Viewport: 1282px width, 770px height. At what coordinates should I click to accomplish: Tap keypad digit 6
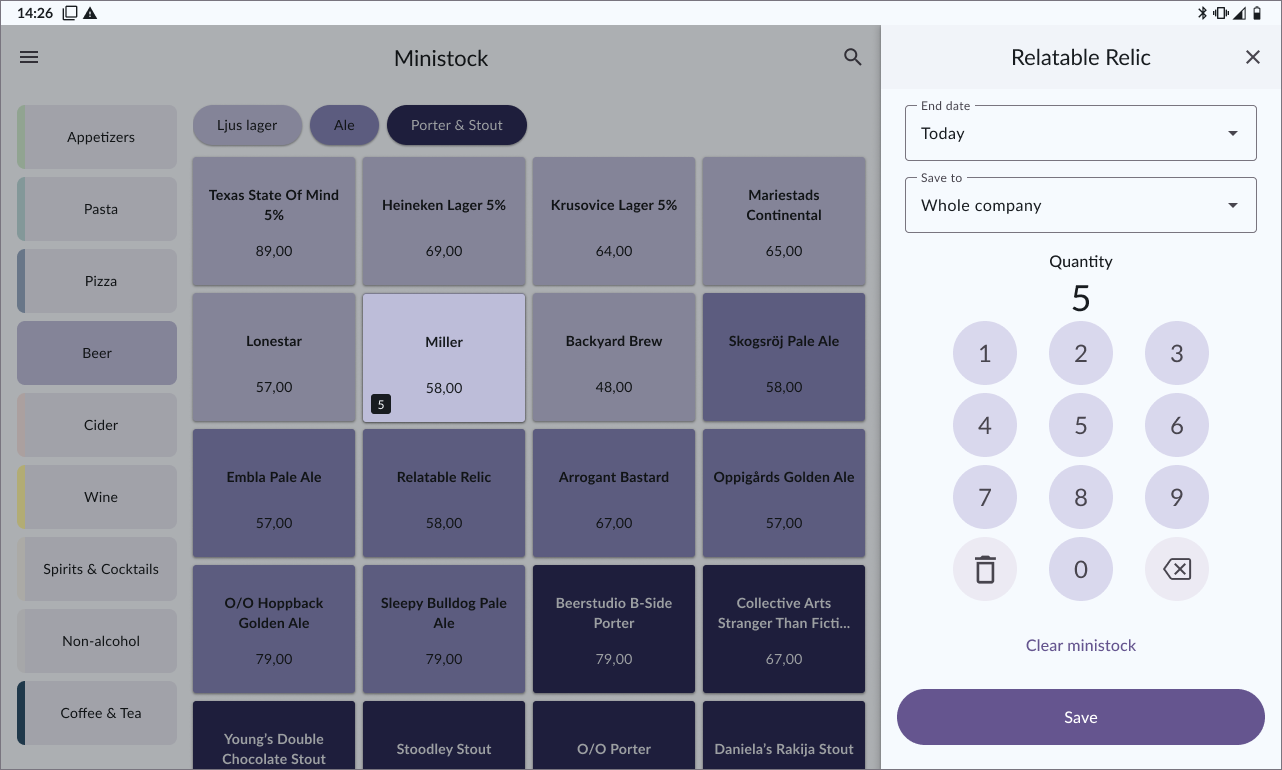1177,425
